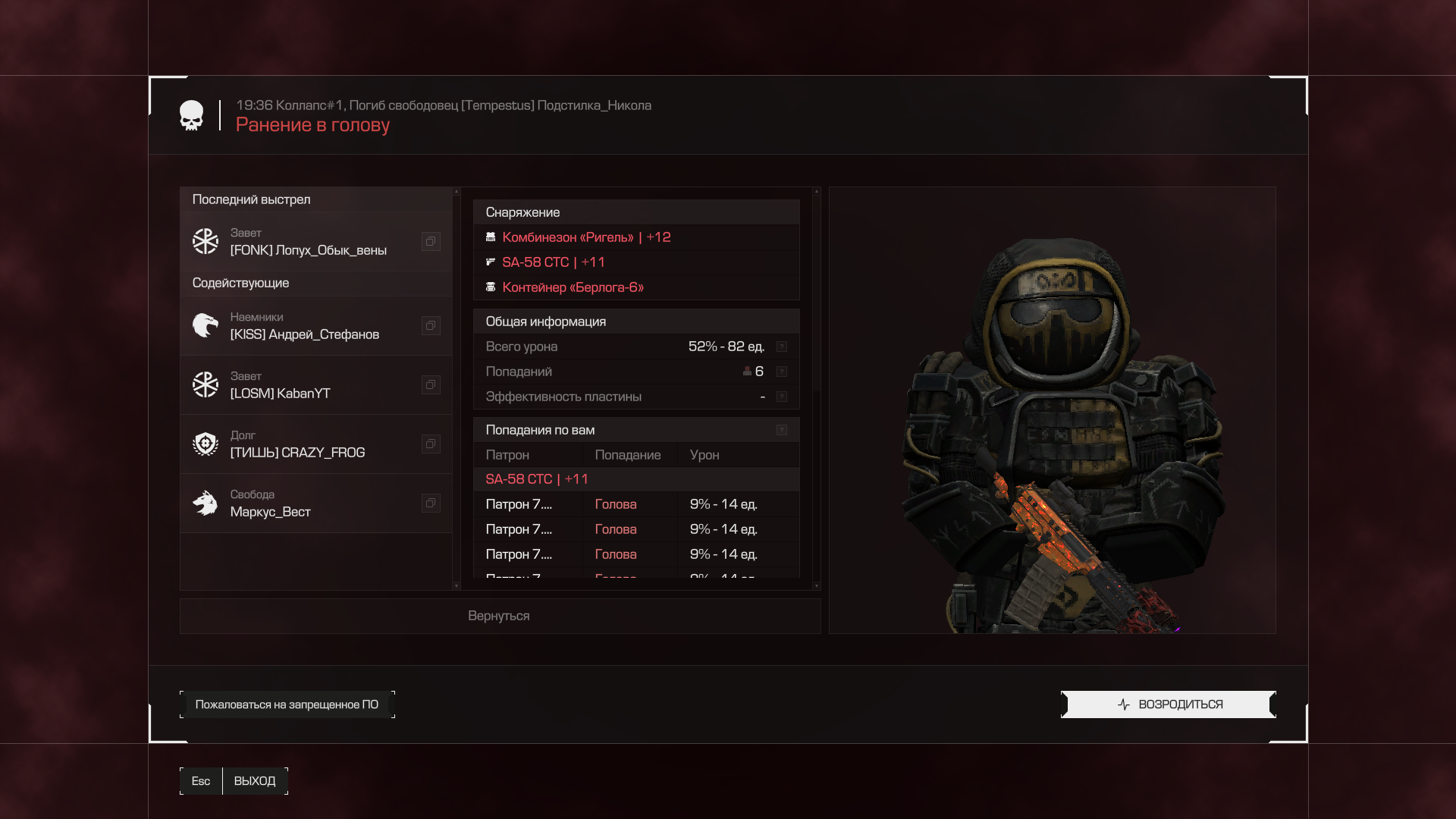Select the assistant row [KISS] Андрей_Стефанов

pos(316,325)
